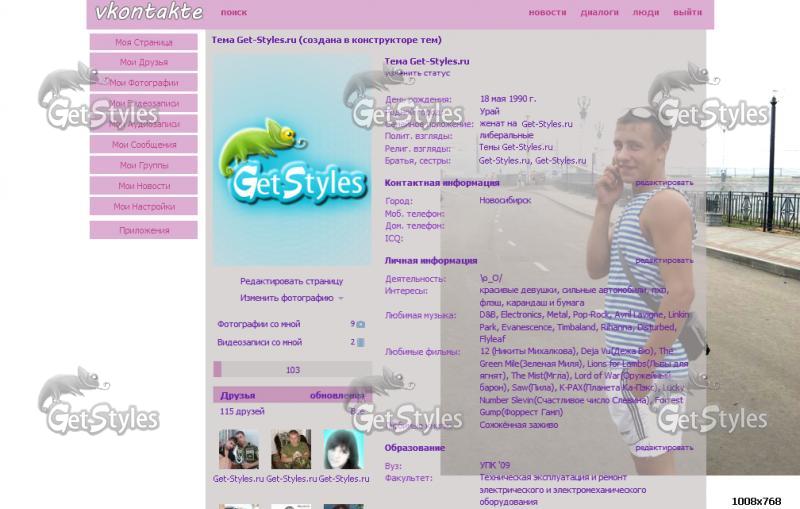Image resolution: width=800 pixels, height=509 pixels.
Task: Click the camera icon beside photos count
Action: coord(361,324)
